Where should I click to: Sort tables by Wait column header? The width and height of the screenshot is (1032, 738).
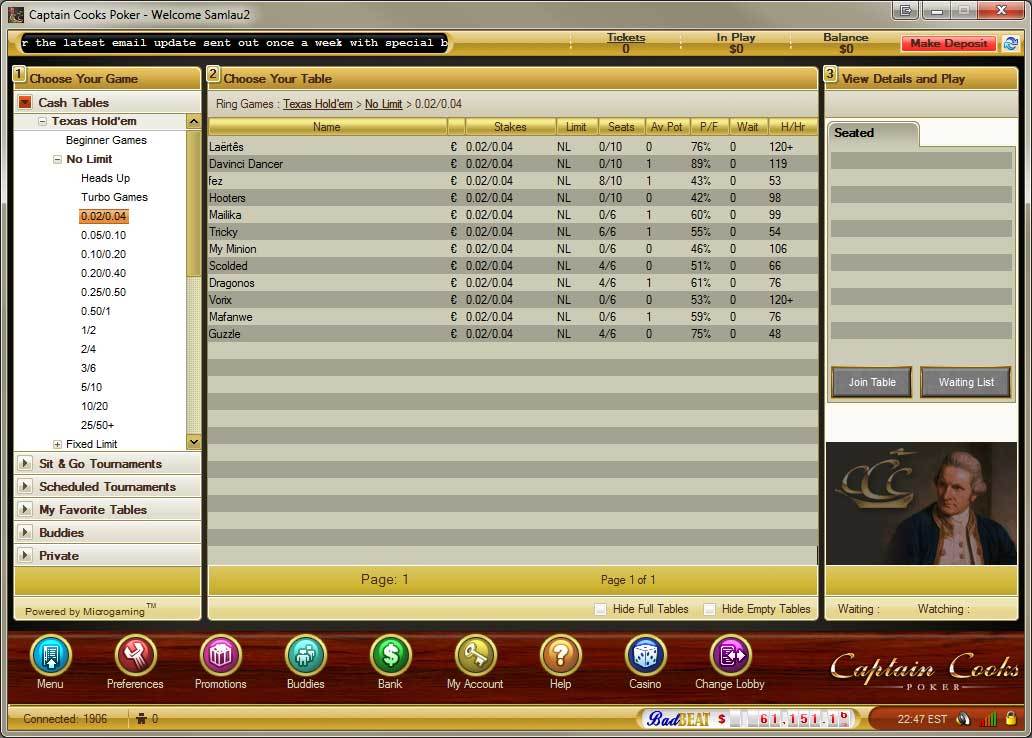tap(748, 126)
